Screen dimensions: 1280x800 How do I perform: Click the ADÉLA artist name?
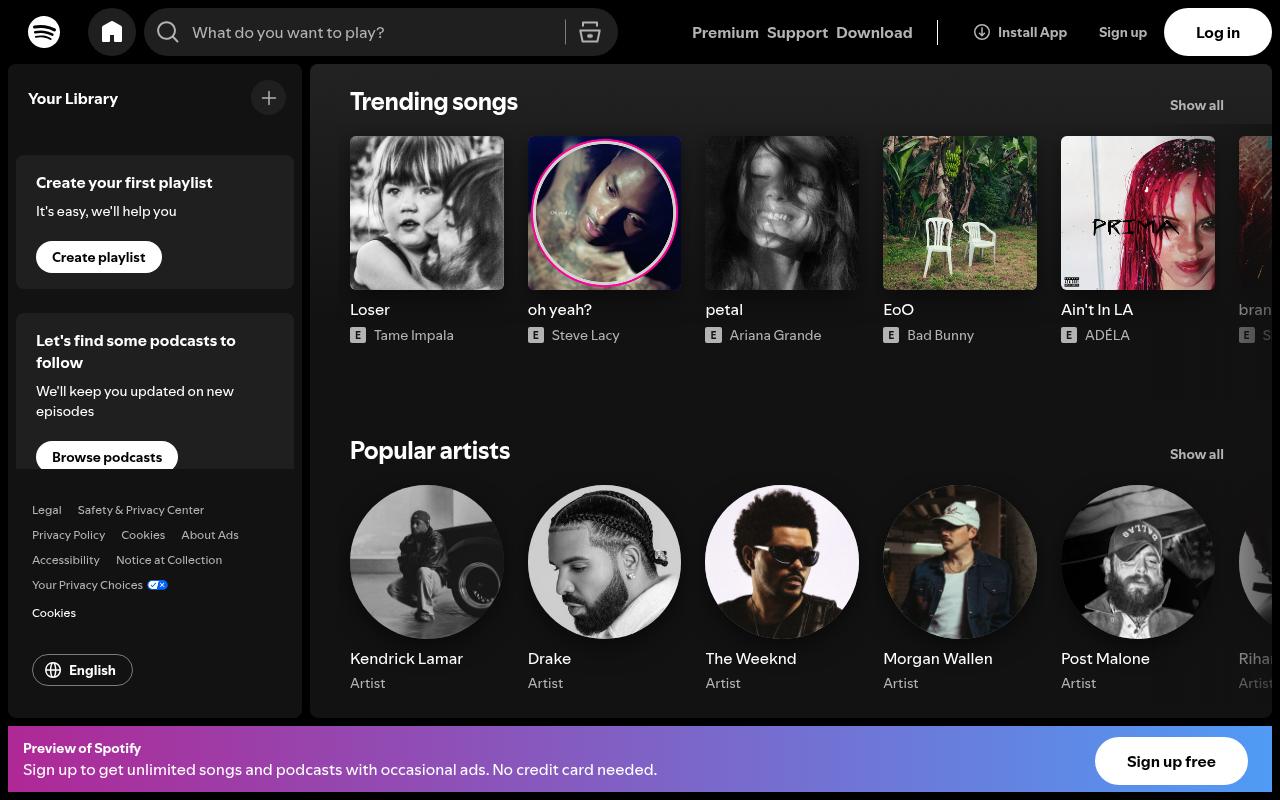[1107, 335]
